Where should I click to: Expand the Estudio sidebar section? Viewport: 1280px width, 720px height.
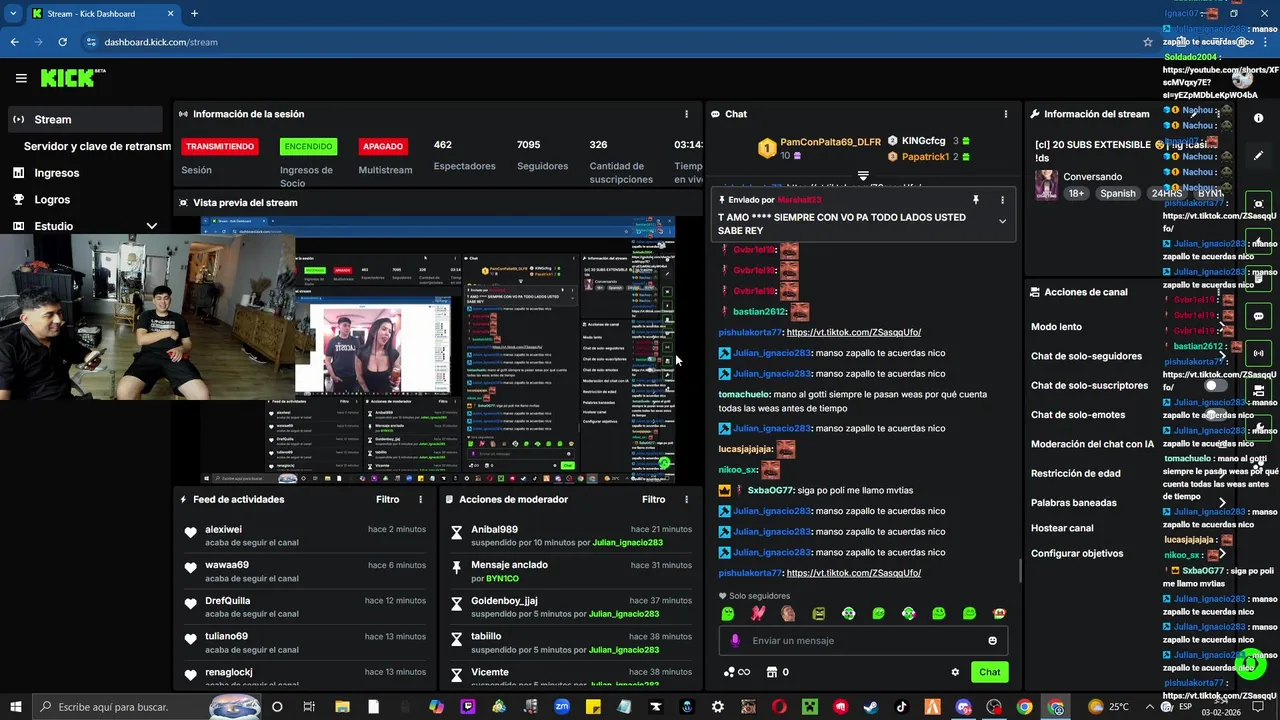(152, 226)
